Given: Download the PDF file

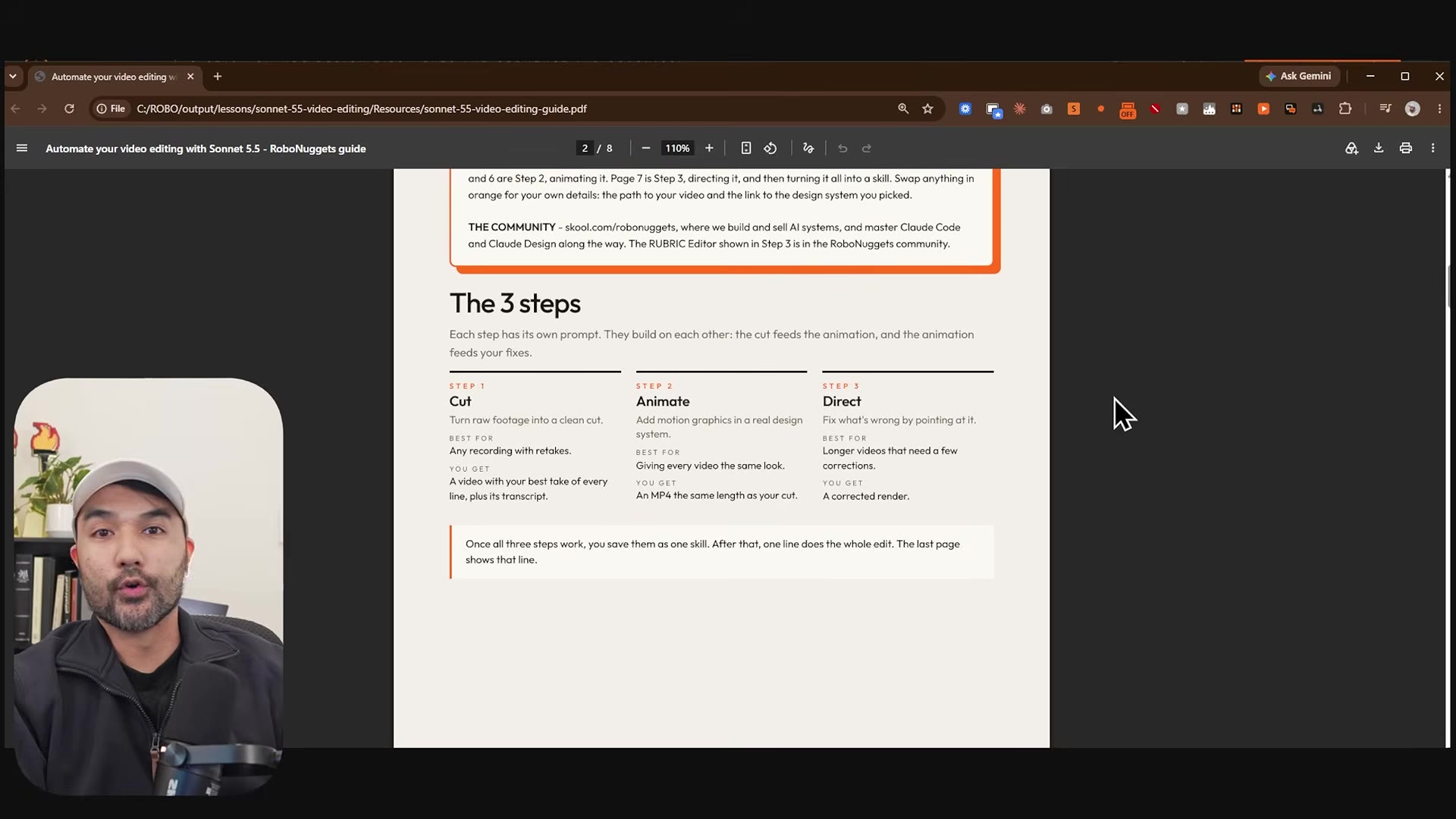Looking at the screenshot, I should coord(1379,148).
